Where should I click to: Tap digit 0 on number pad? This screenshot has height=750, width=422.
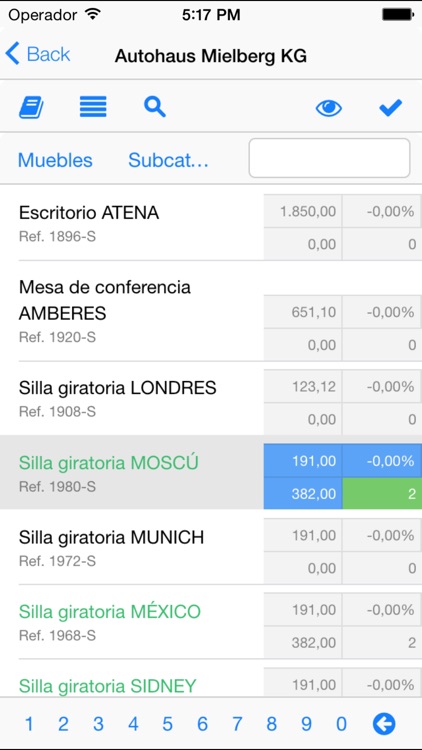coord(341,724)
